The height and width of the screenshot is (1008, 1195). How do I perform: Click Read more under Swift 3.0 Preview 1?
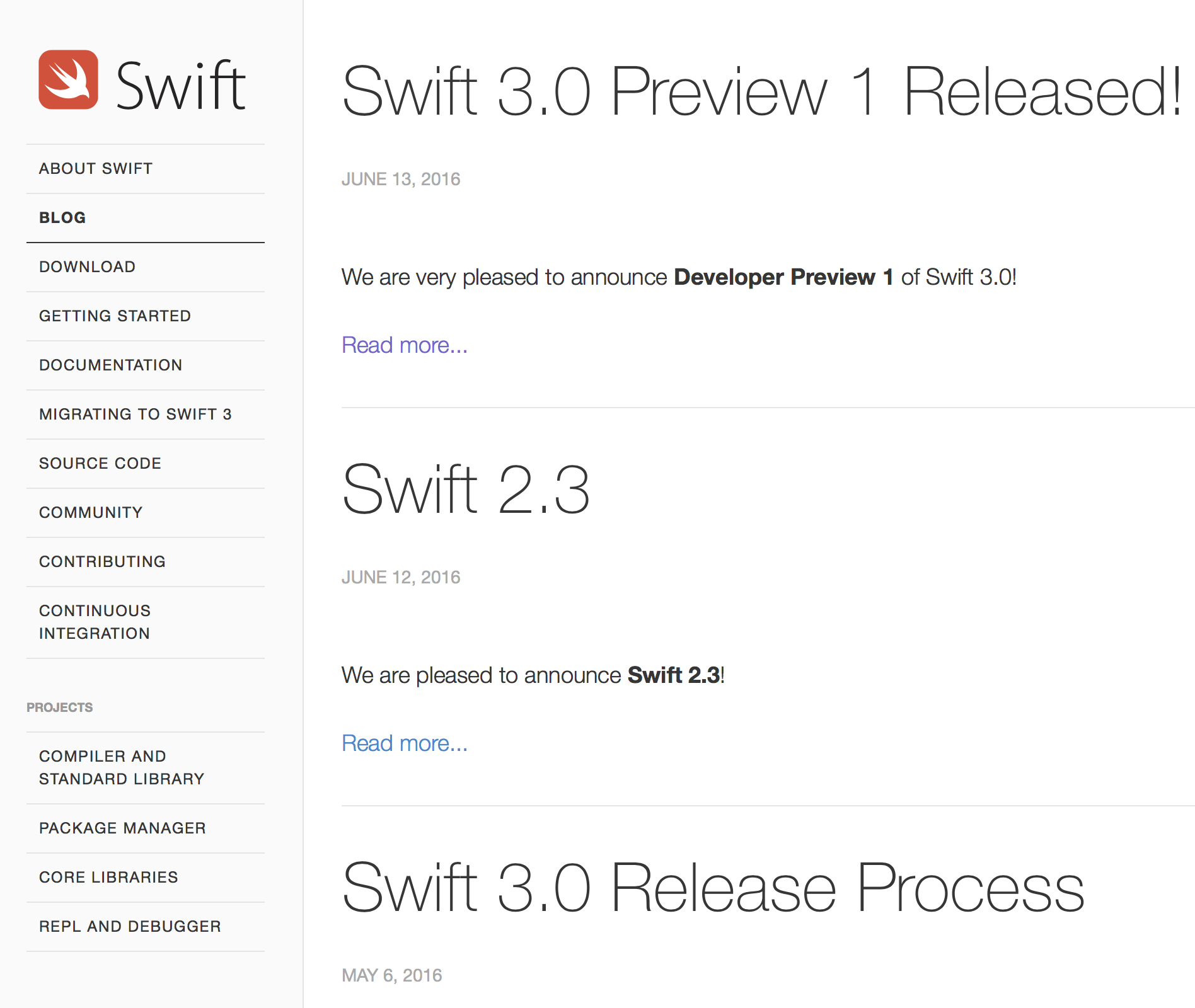(x=405, y=345)
